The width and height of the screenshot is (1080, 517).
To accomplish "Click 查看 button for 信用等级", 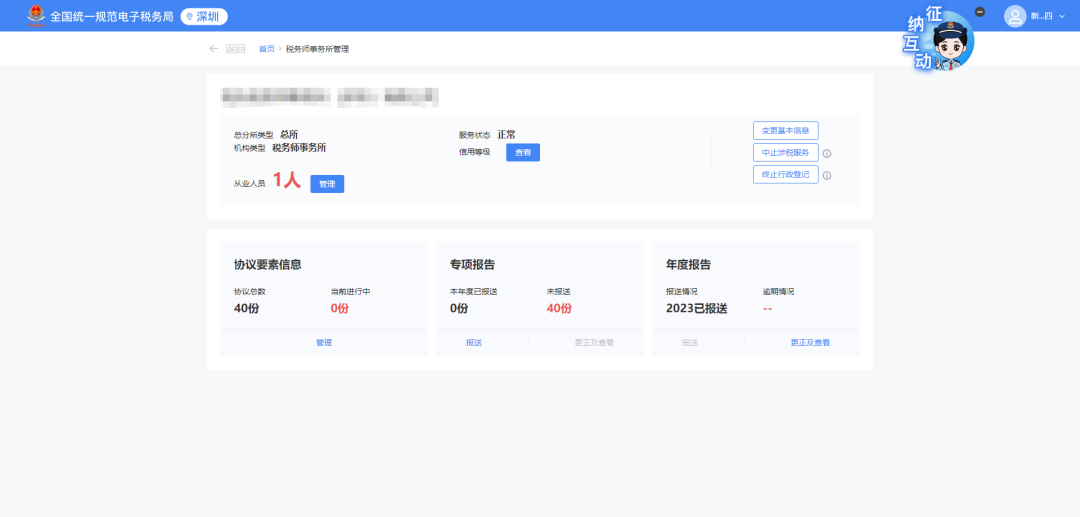I will pos(523,152).
